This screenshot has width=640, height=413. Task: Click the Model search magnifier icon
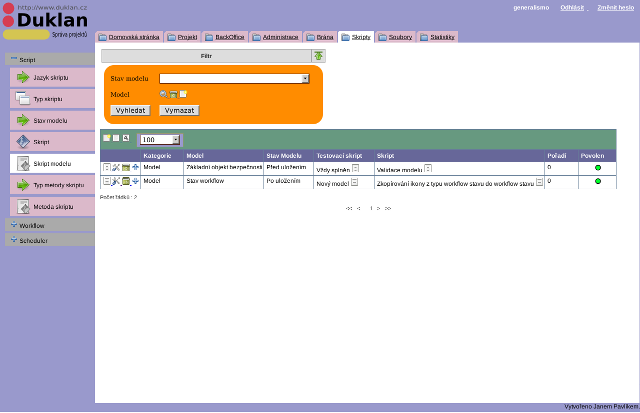coord(163,94)
